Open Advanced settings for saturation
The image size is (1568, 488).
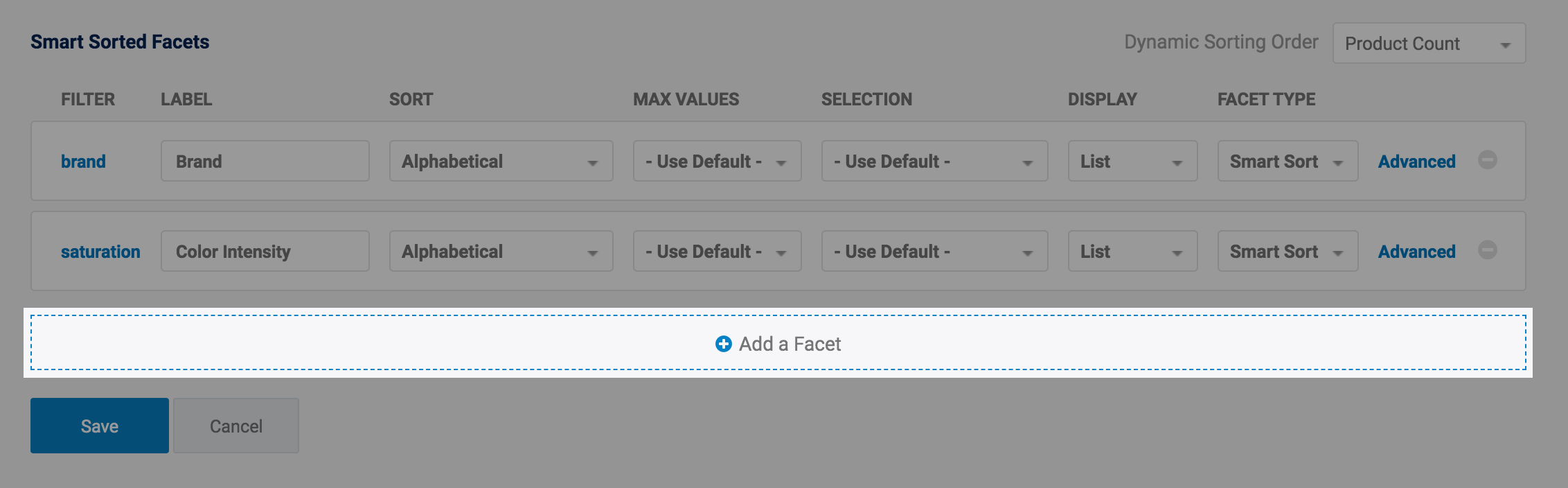tap(1416, 252)
